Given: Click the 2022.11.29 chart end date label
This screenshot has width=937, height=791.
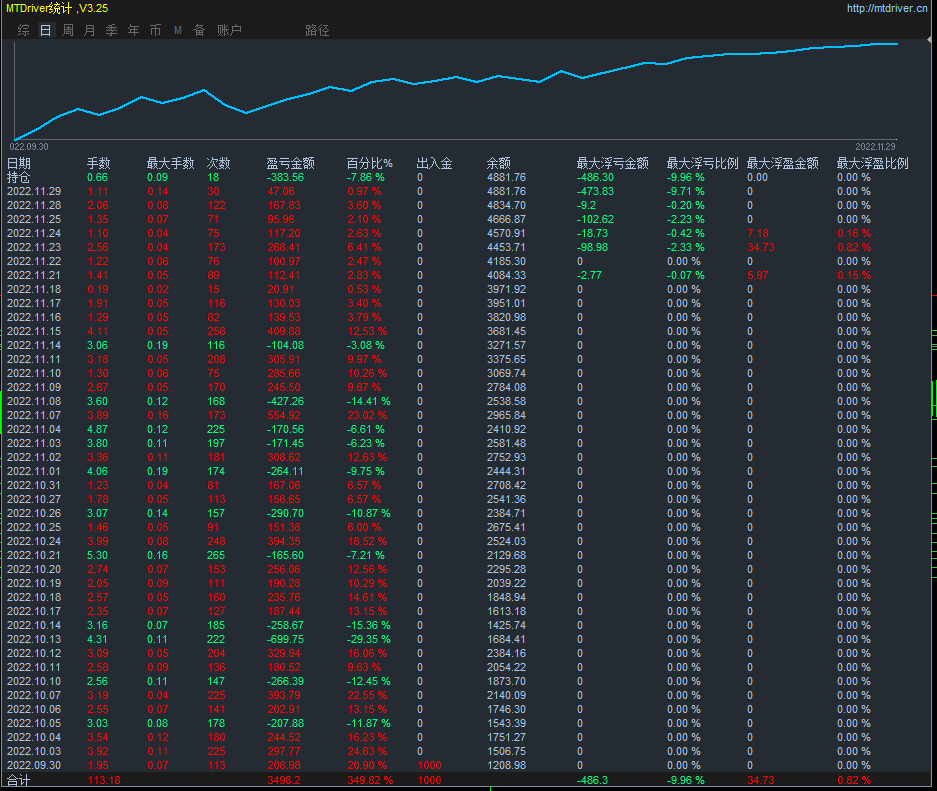Looking at the screenshot, I should pos(875,147).
